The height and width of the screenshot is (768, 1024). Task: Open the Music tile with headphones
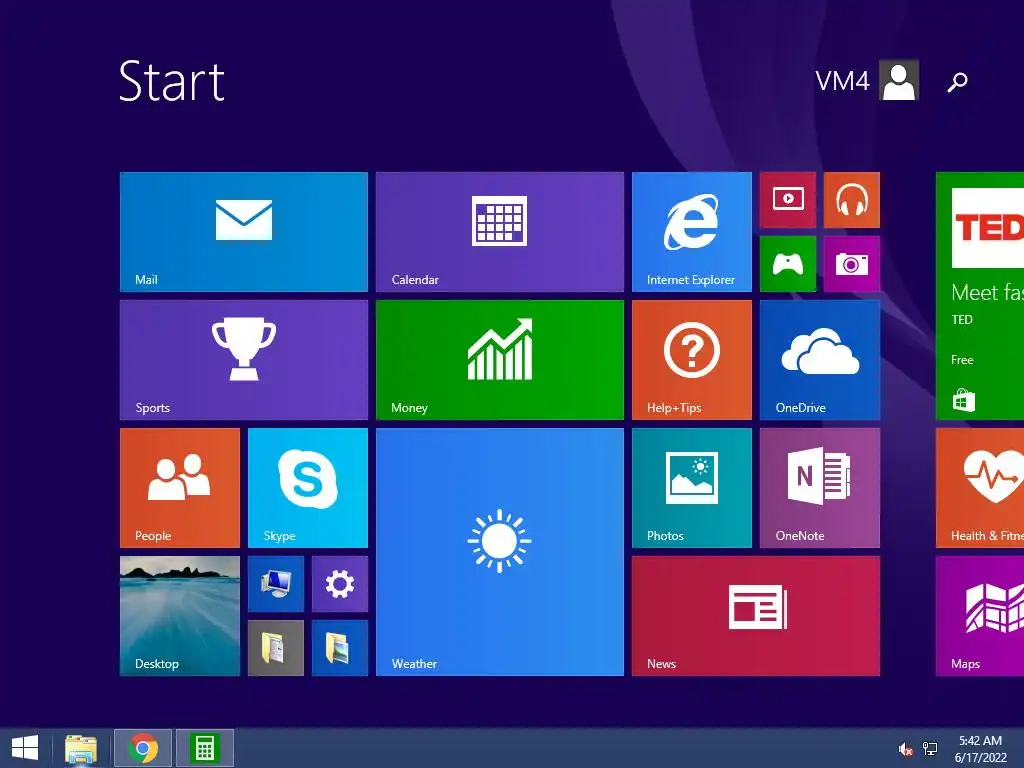[852, 200]
